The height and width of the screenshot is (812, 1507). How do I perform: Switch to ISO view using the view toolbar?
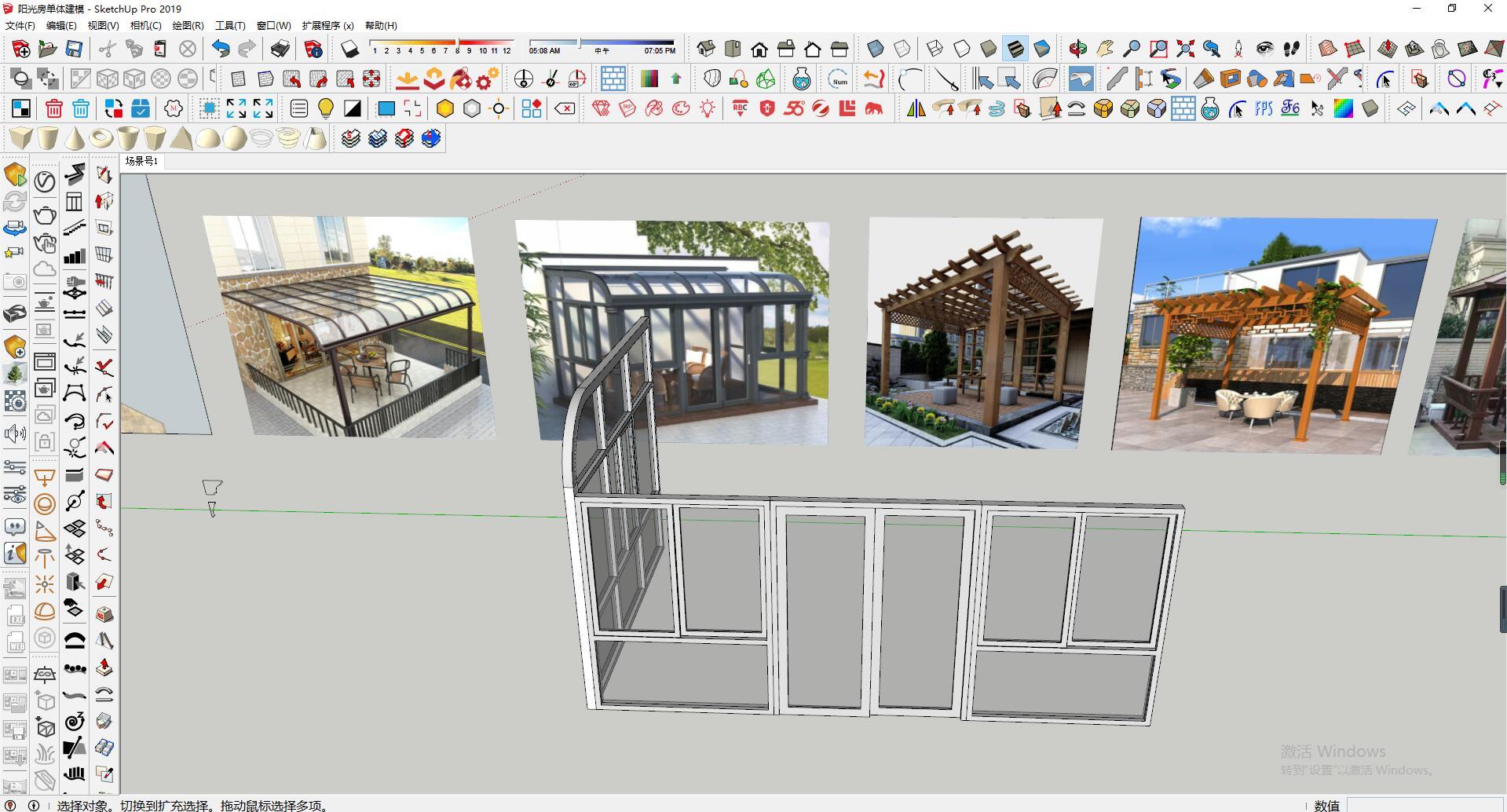705,49
